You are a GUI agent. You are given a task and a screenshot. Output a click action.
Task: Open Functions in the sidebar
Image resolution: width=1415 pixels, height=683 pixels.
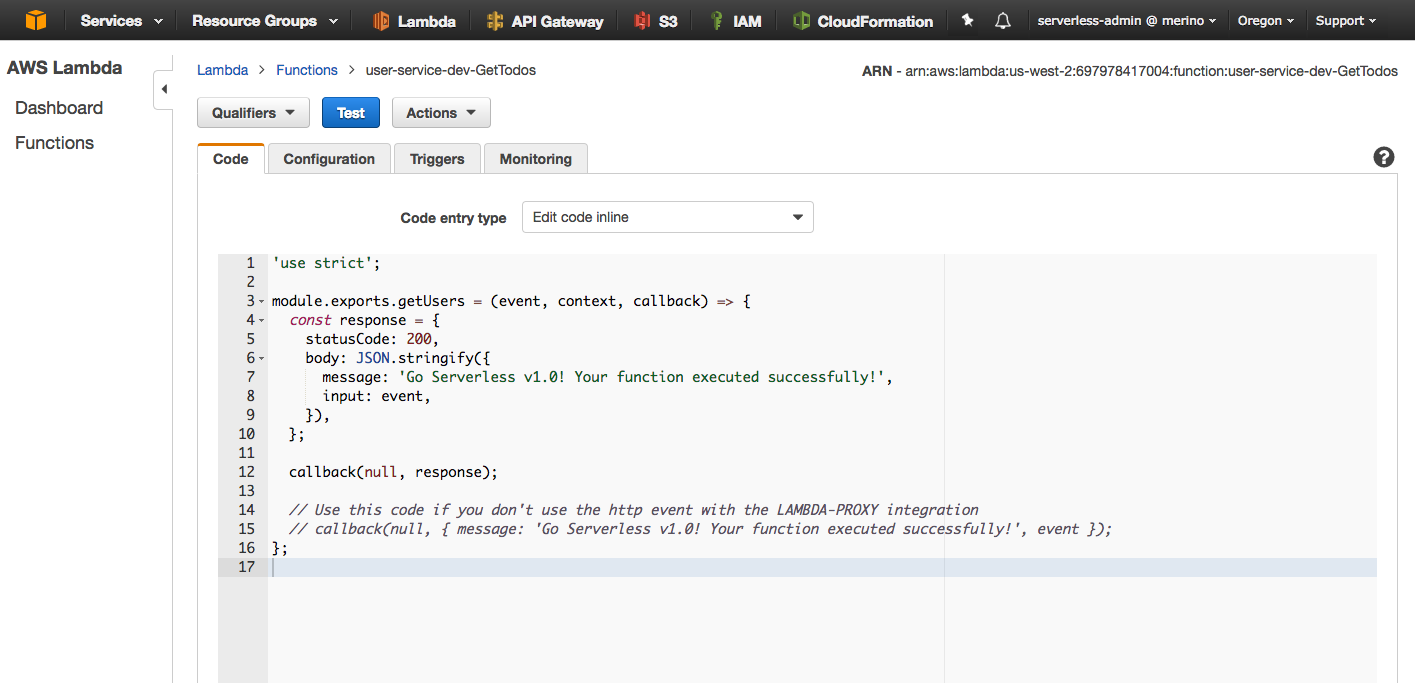coord(54,143)
